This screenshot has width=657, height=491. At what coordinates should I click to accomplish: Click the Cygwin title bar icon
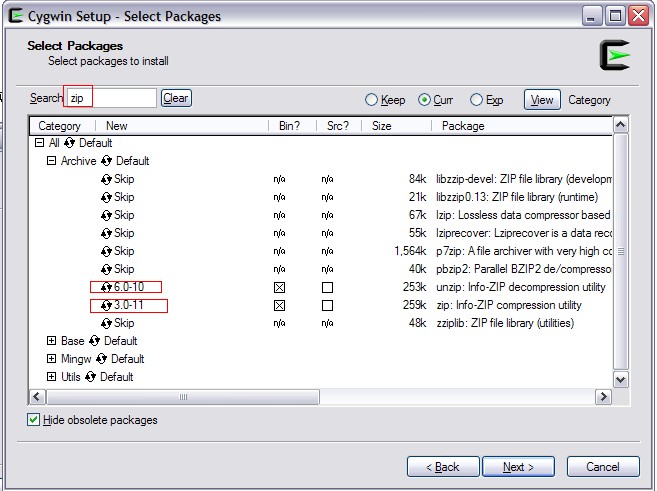click(16, 16)
